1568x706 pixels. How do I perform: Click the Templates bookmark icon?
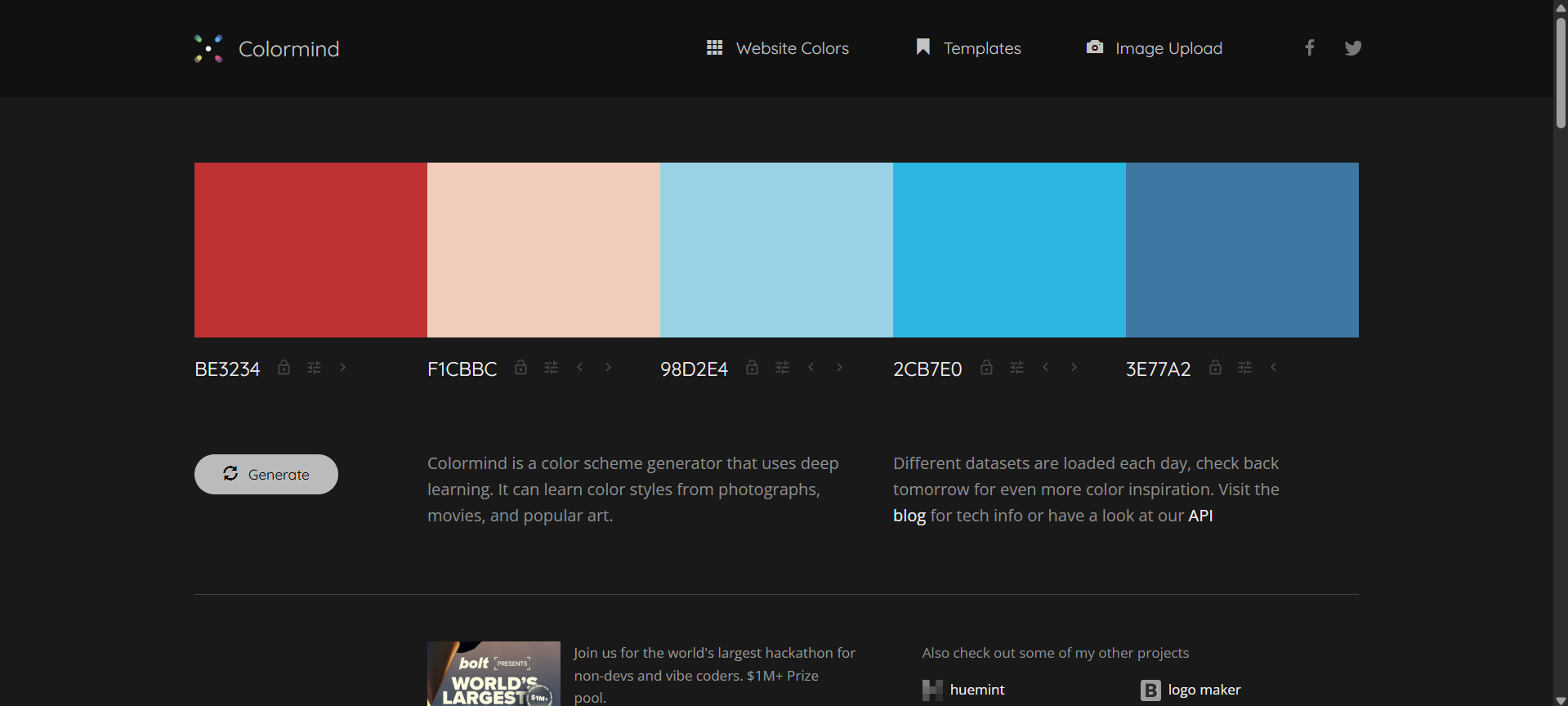(x=922, y=47)
